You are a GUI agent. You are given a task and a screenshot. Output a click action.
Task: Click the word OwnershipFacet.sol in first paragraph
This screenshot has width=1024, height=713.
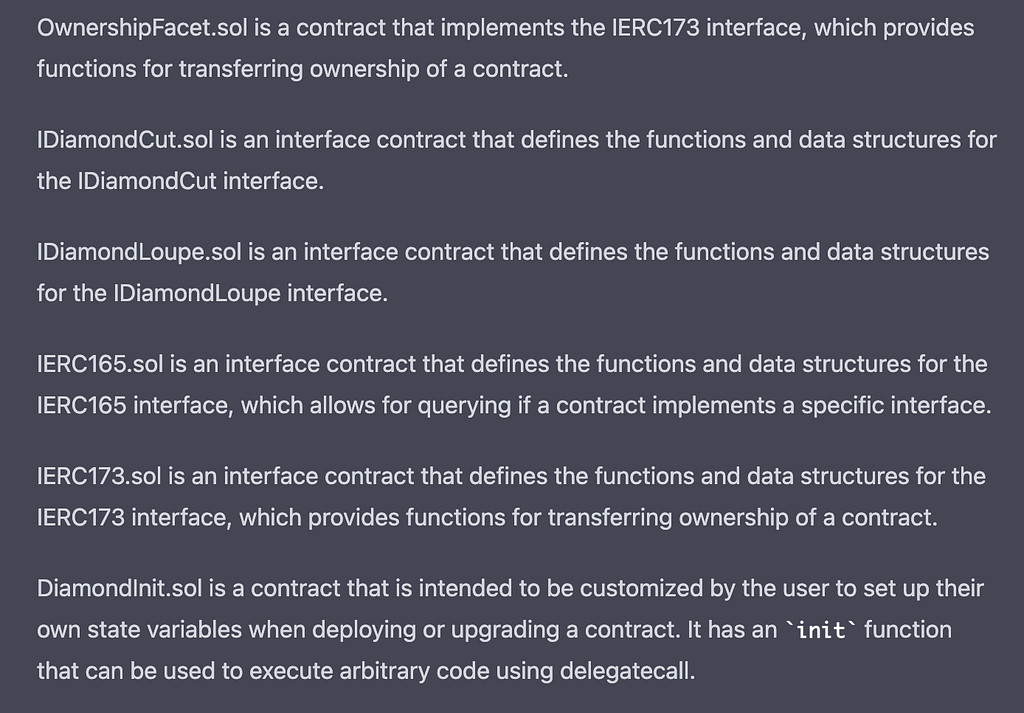coord(142,28)
